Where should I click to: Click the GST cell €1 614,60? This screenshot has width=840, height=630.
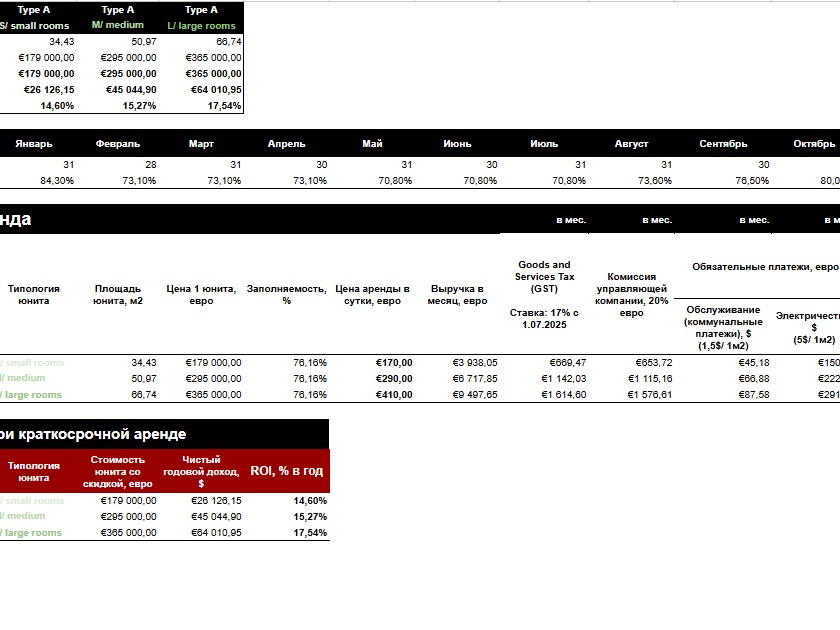[x=564, y=395]
